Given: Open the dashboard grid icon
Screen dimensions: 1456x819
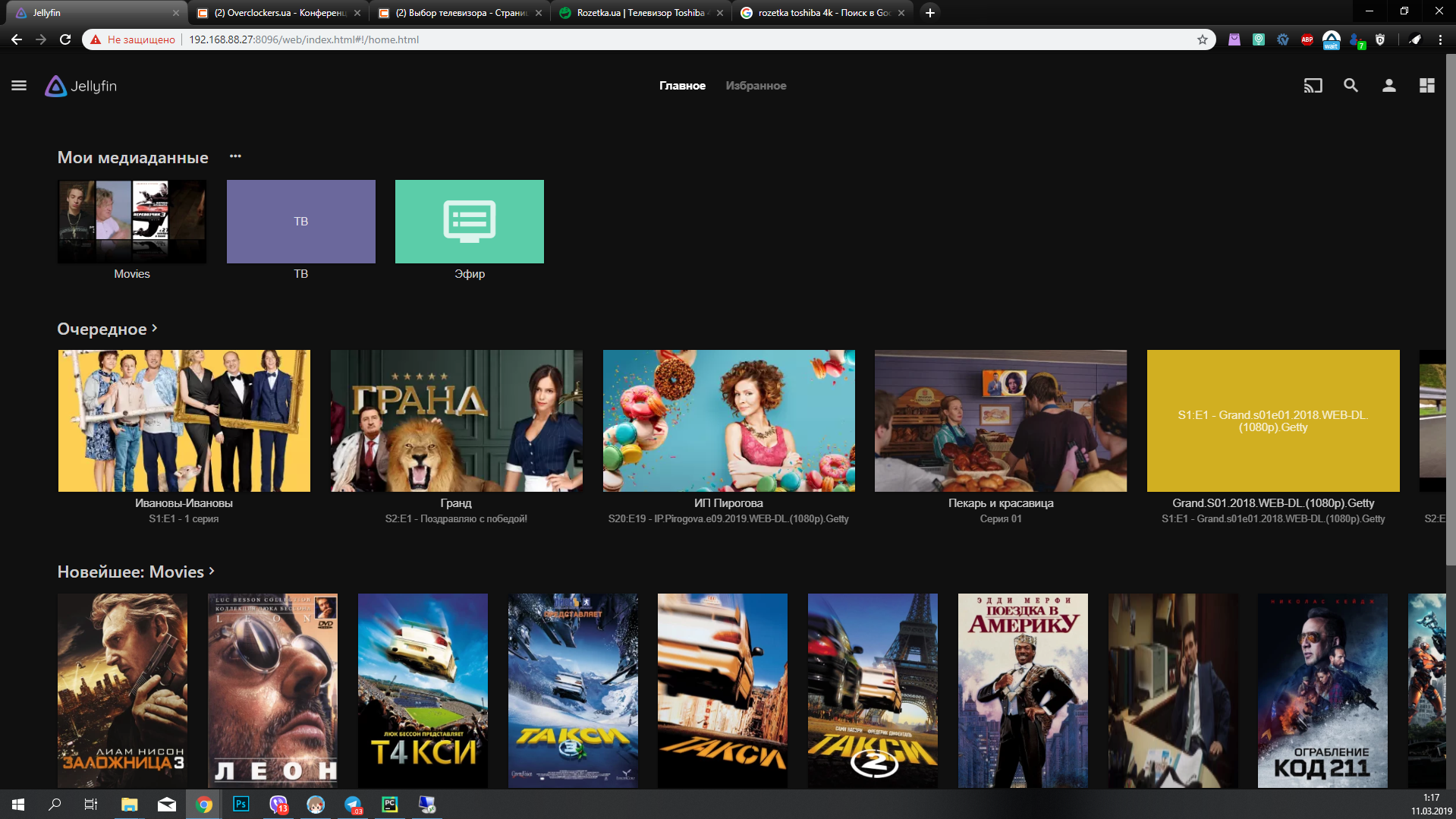Looking at the screenshot, I should (1426, 86).
